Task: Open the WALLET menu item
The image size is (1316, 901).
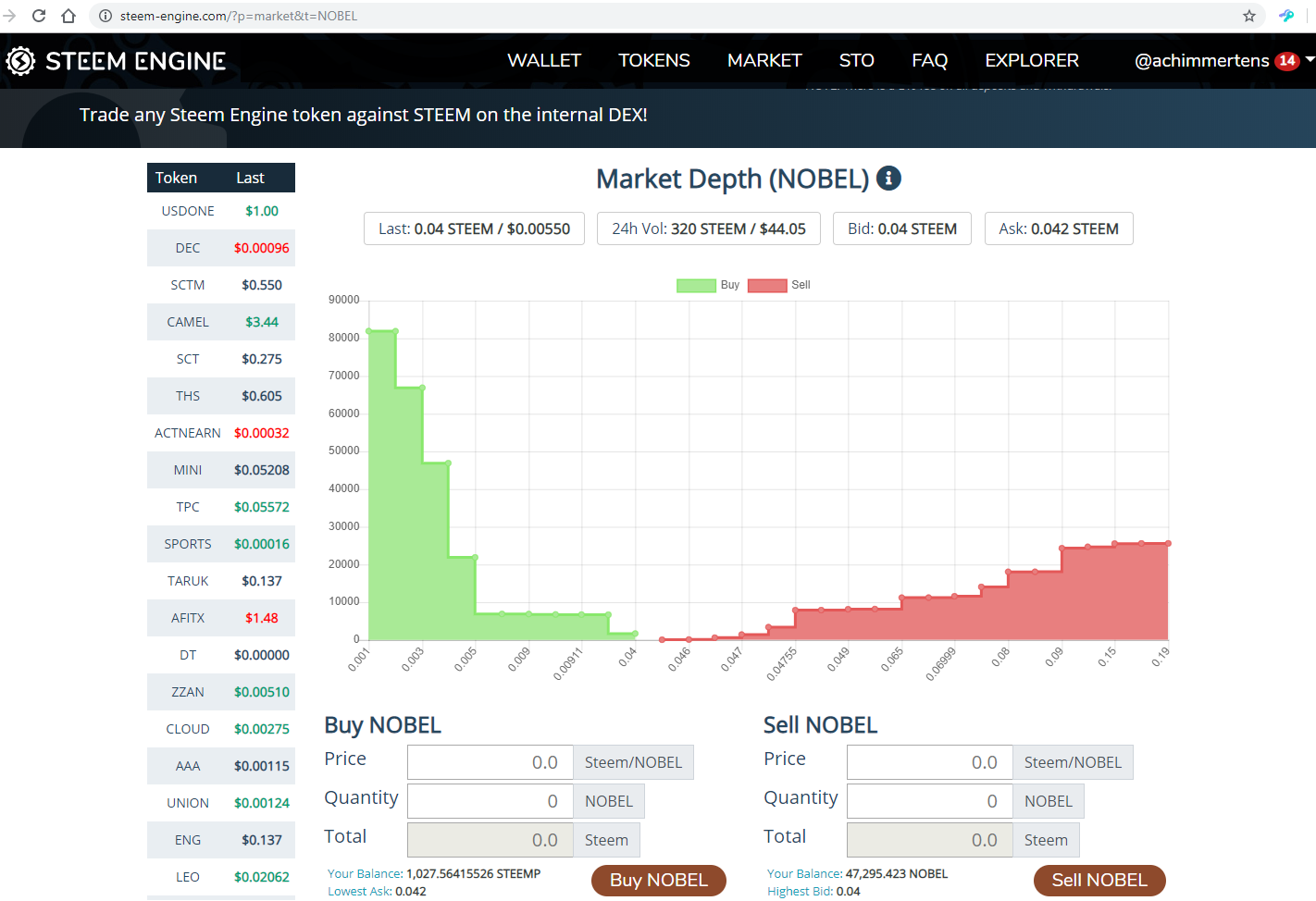Action: tap(544, 61)
